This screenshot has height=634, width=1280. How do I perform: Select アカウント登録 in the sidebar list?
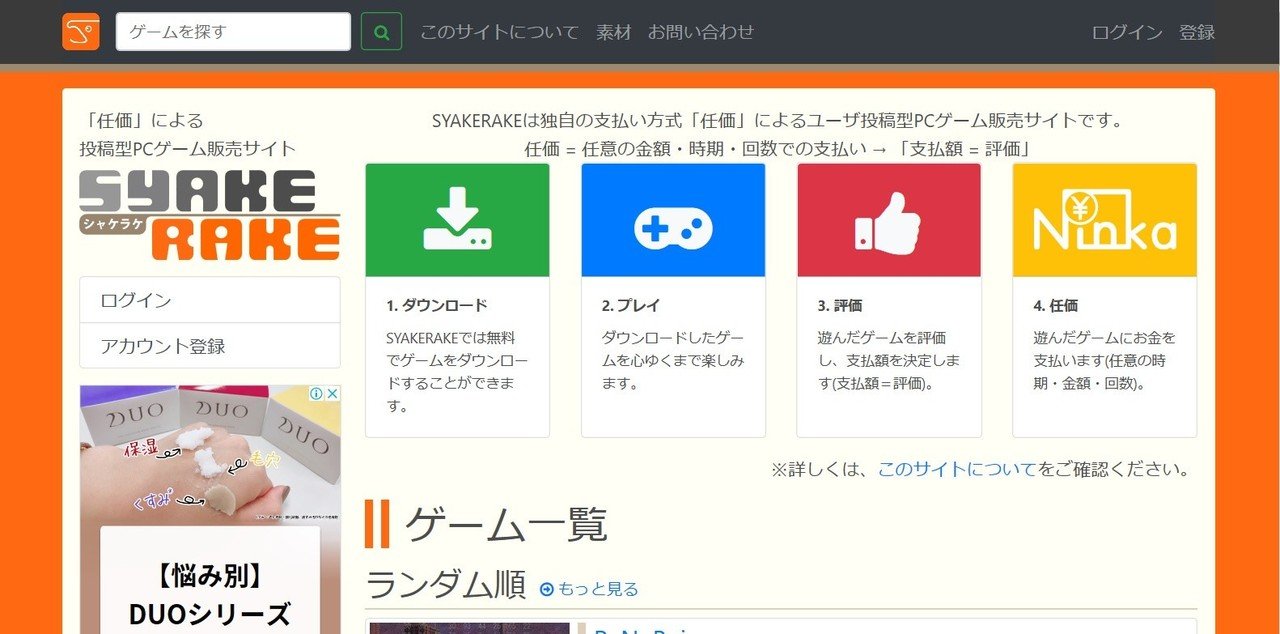pyautogui.click(x=210, y=346)
